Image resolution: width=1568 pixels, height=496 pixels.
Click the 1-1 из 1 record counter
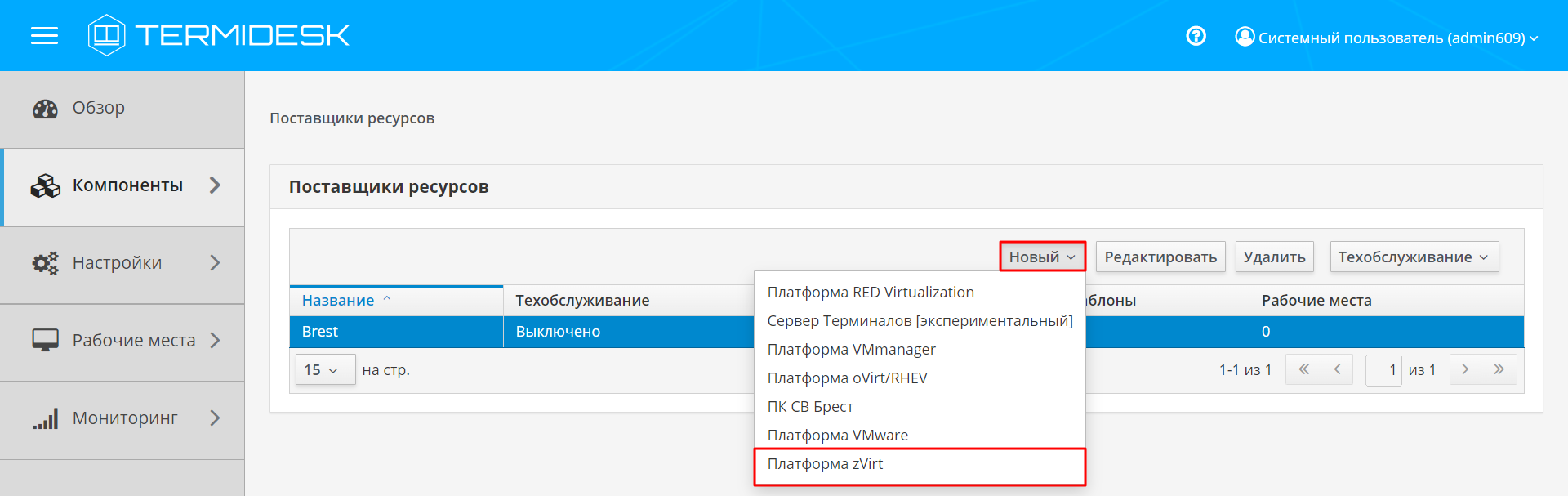click(1245, 370)
